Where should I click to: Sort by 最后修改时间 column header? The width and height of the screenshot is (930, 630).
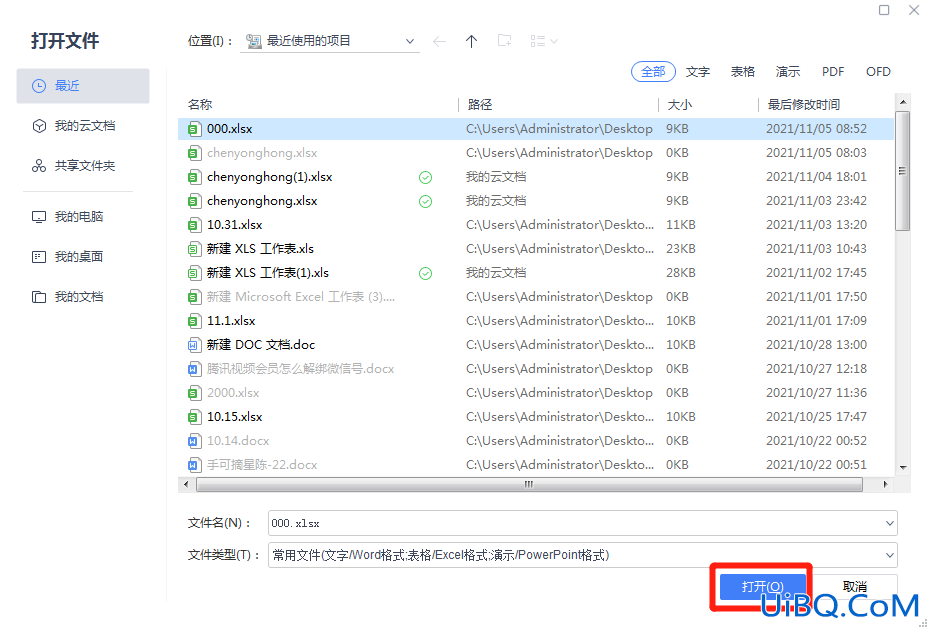click(x=804, y=105)
